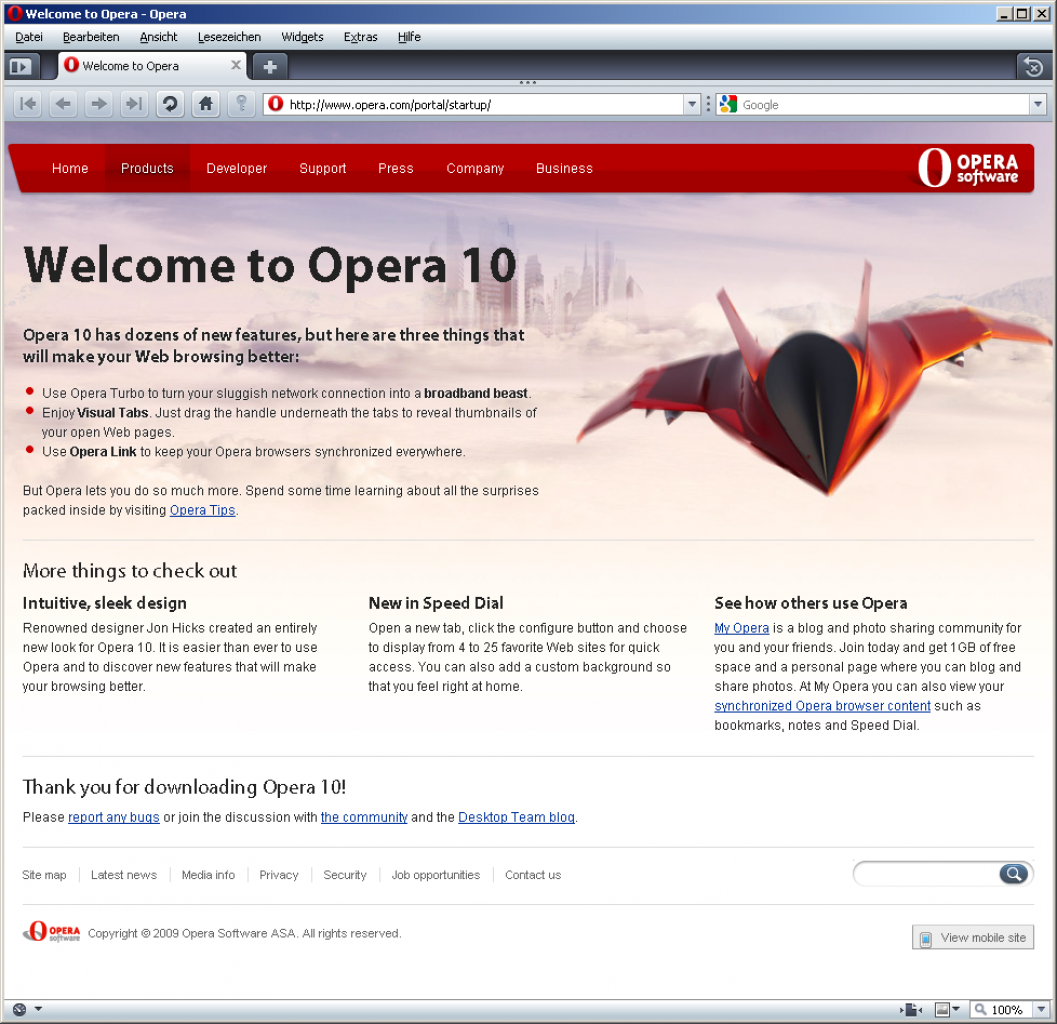
Task: Open Job opportunities footer link
Action: pyautogui.click(x=436, y=875)
